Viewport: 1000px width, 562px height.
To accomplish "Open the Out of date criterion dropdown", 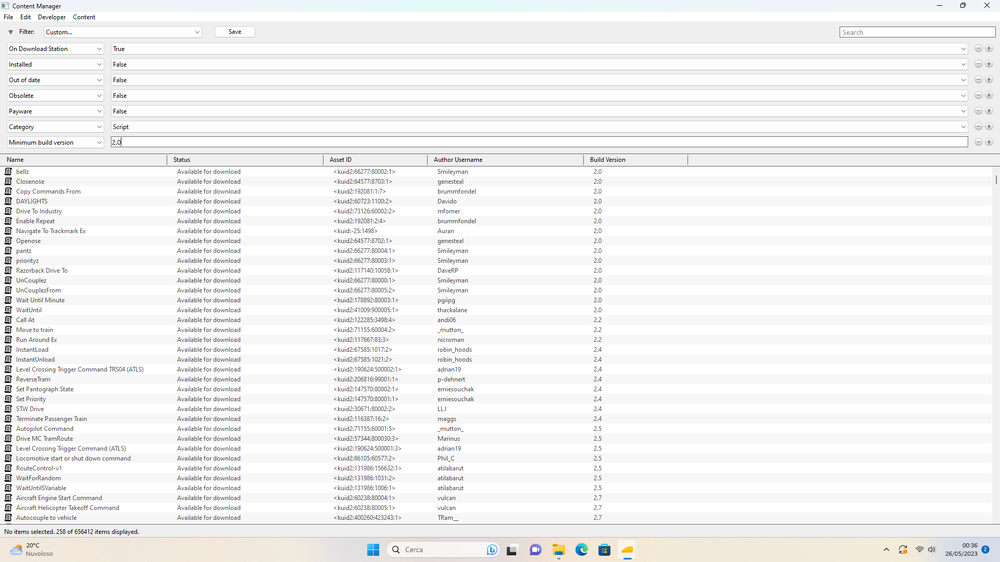I will coord(55,80).
